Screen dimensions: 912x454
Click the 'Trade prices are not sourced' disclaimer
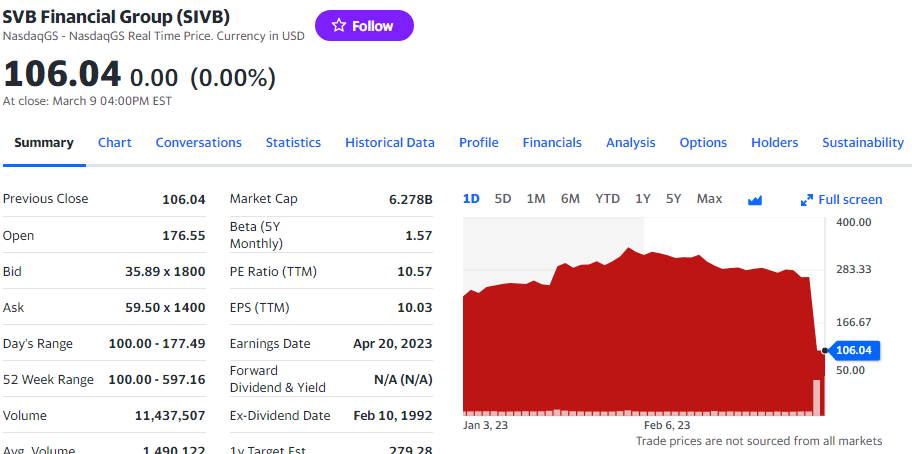(759, 441)
